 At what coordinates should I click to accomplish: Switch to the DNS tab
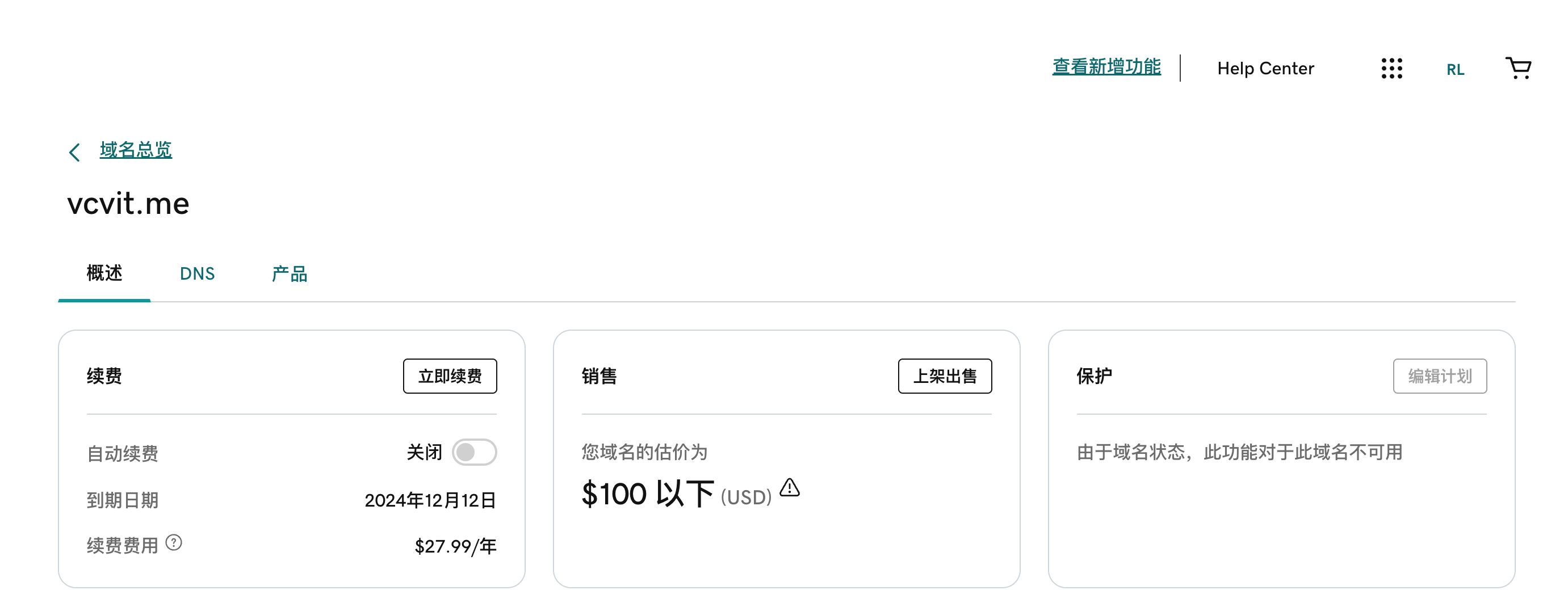tap(196, 273)
